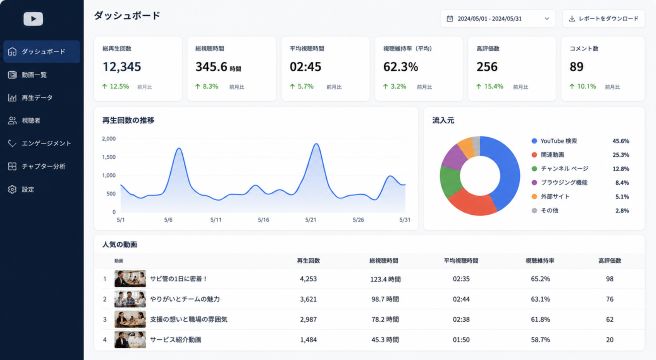
Task: Click the green up arrow next to 5.7%
Action: [292, 86]
